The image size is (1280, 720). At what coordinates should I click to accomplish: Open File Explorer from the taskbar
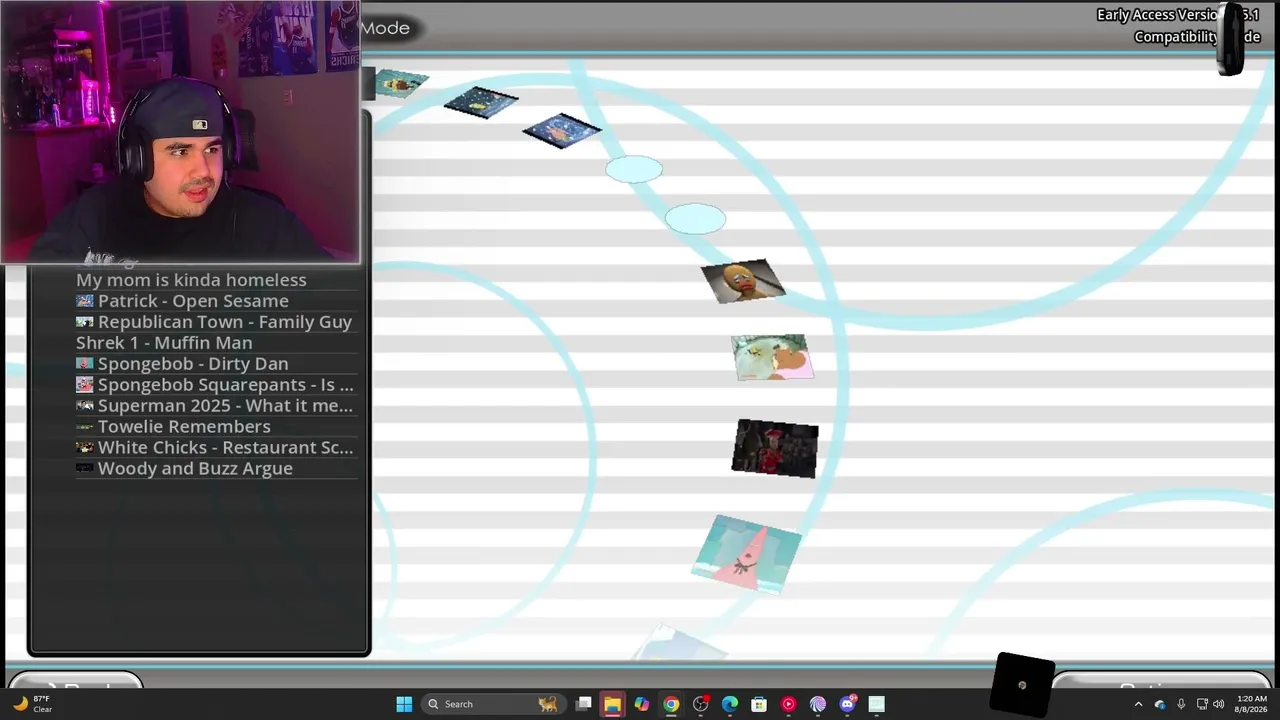point(612,704)
